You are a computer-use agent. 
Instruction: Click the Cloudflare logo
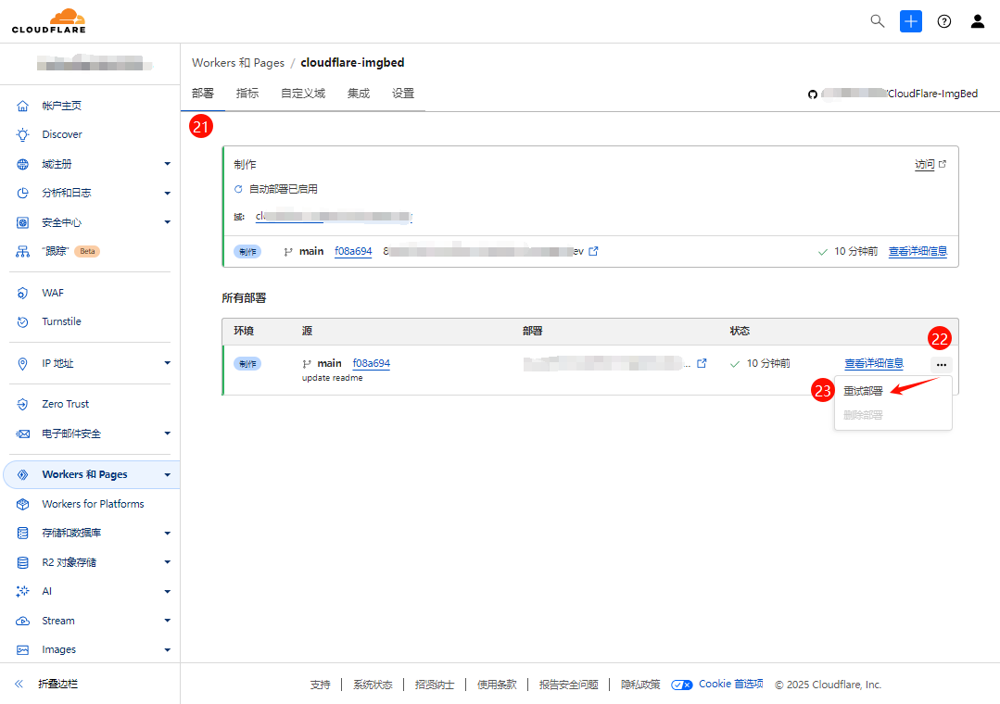click(x=49, y=21)
